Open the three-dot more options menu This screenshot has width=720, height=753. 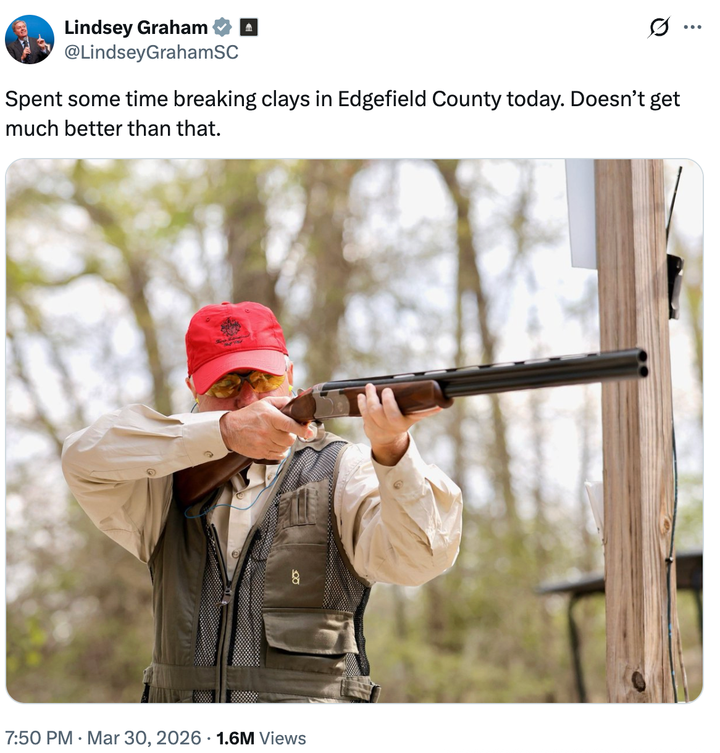[x=692, y=27]
